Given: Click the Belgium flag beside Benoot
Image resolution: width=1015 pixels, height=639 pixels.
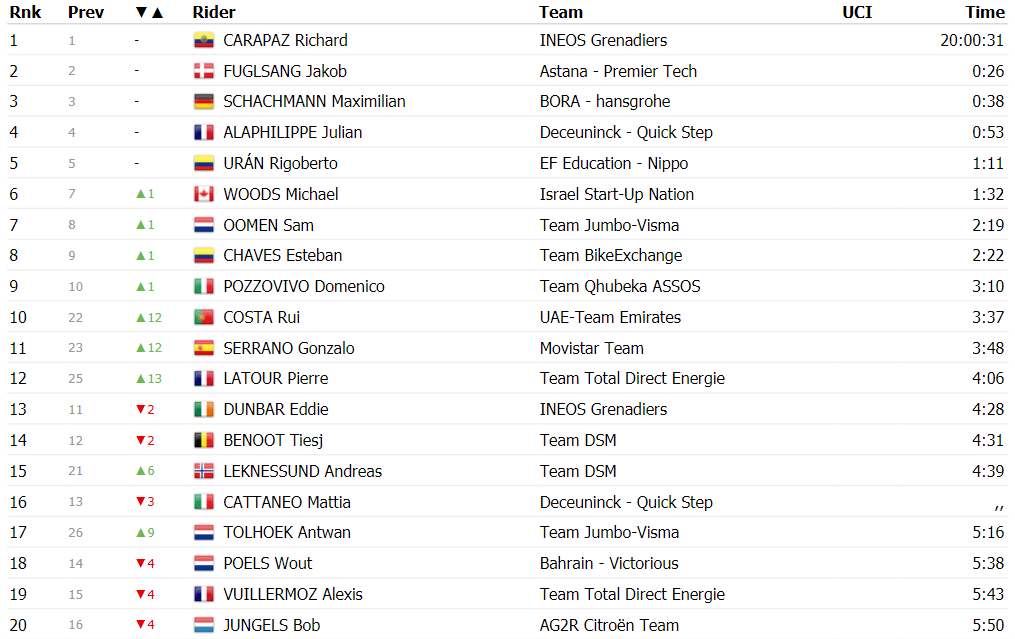Looking at the screenshot, I should coord(204,441).
